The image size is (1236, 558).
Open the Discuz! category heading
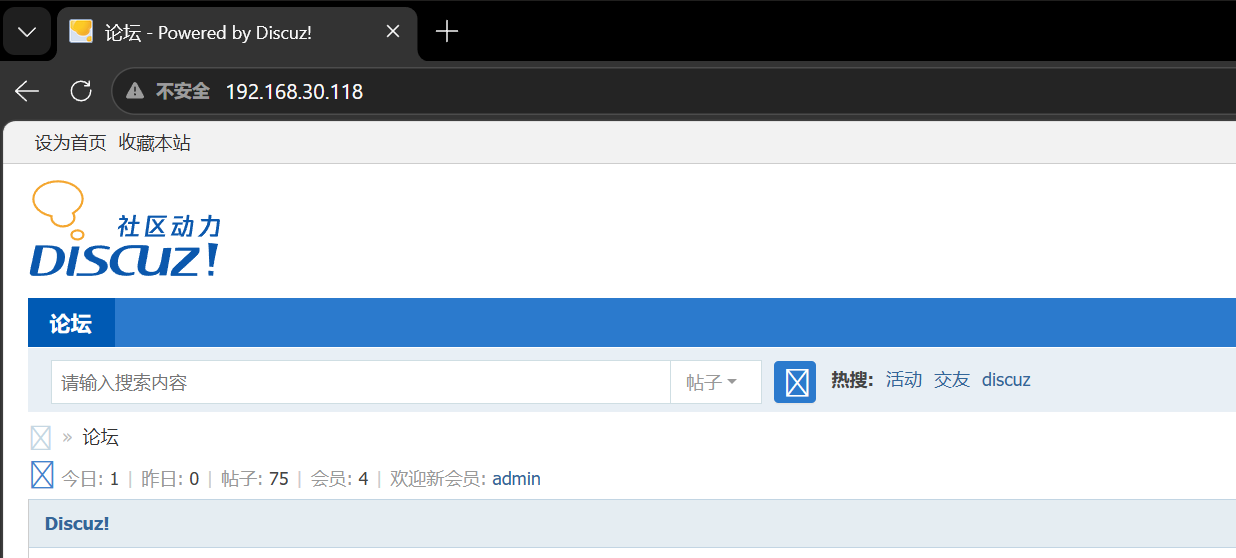(77, 524)
